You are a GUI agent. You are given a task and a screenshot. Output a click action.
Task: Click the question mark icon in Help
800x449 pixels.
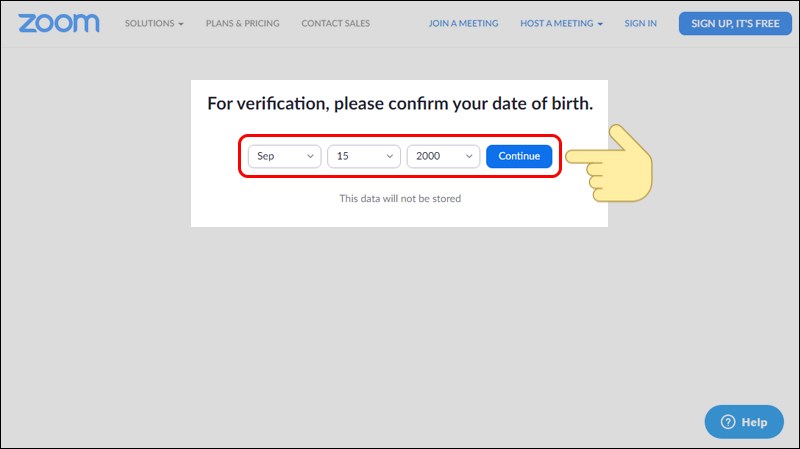[727, 422]
